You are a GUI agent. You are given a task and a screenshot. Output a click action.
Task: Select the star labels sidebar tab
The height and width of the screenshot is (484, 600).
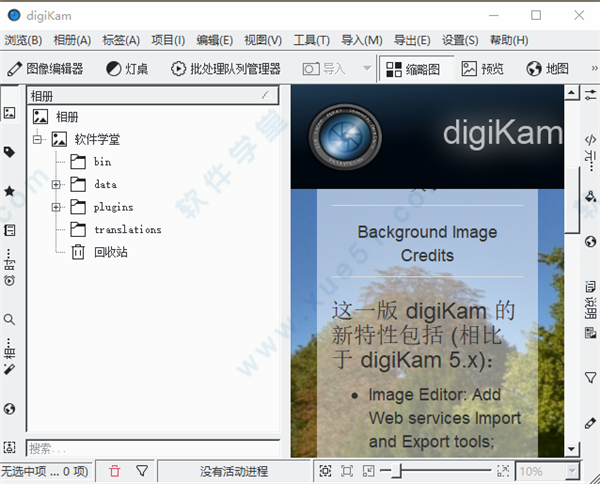(10, 191)
